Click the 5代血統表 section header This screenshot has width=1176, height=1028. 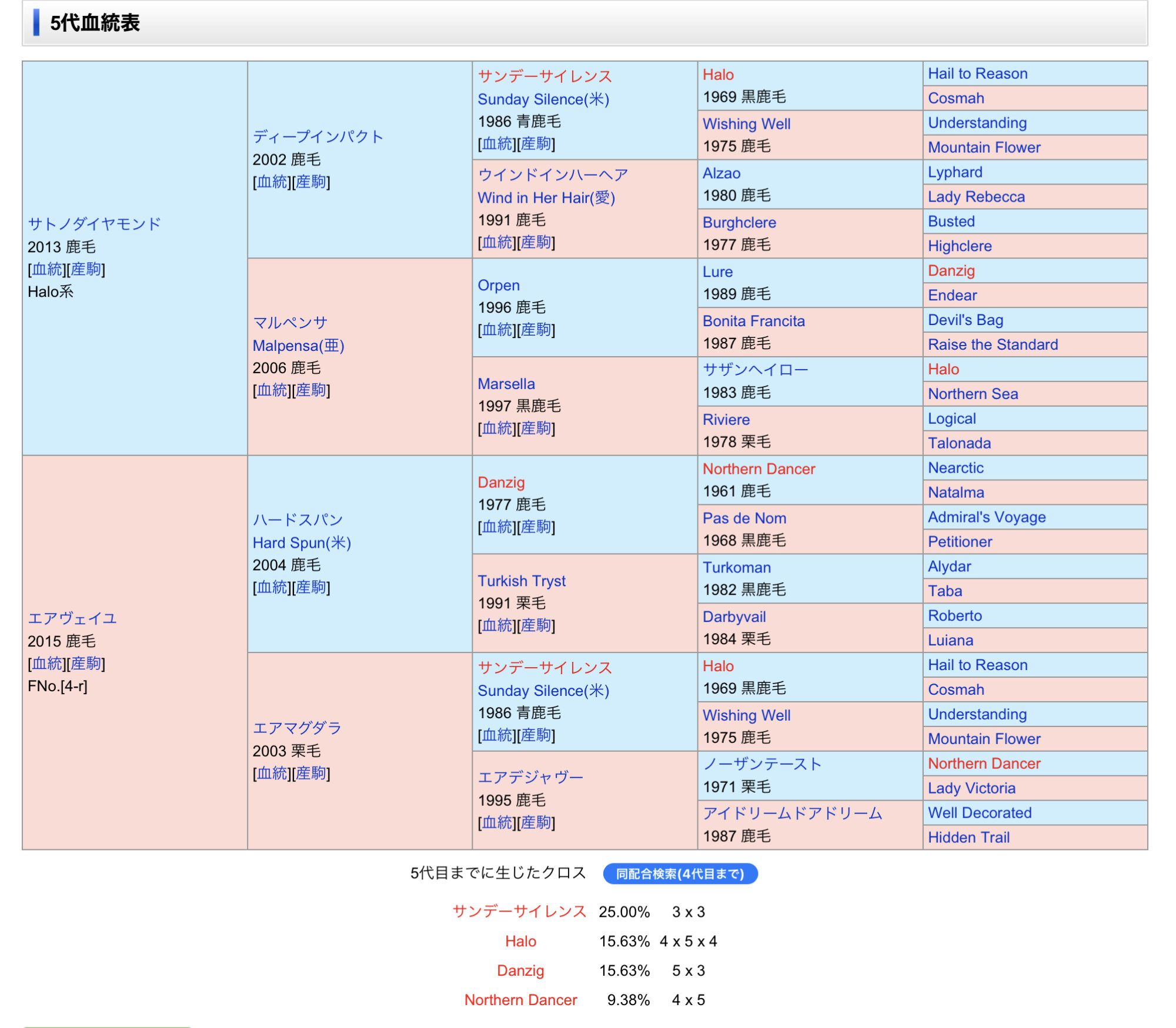[95, 23]
